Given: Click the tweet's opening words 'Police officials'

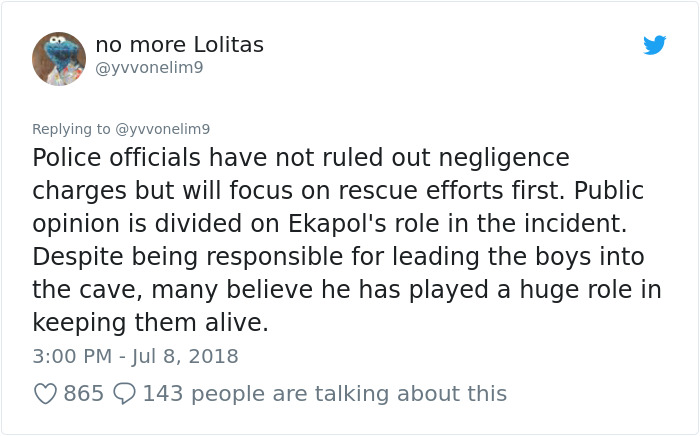Looking at the screenshot, I should point(116,158).
